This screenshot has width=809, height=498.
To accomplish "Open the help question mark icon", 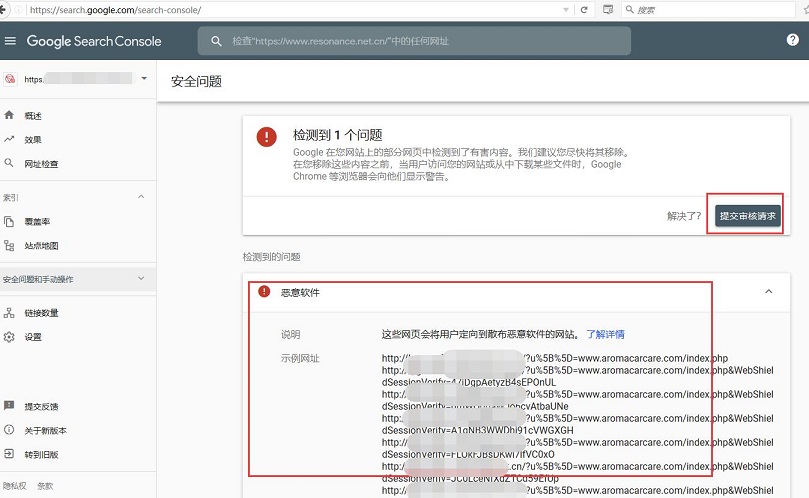I will (x=792, y=40).
